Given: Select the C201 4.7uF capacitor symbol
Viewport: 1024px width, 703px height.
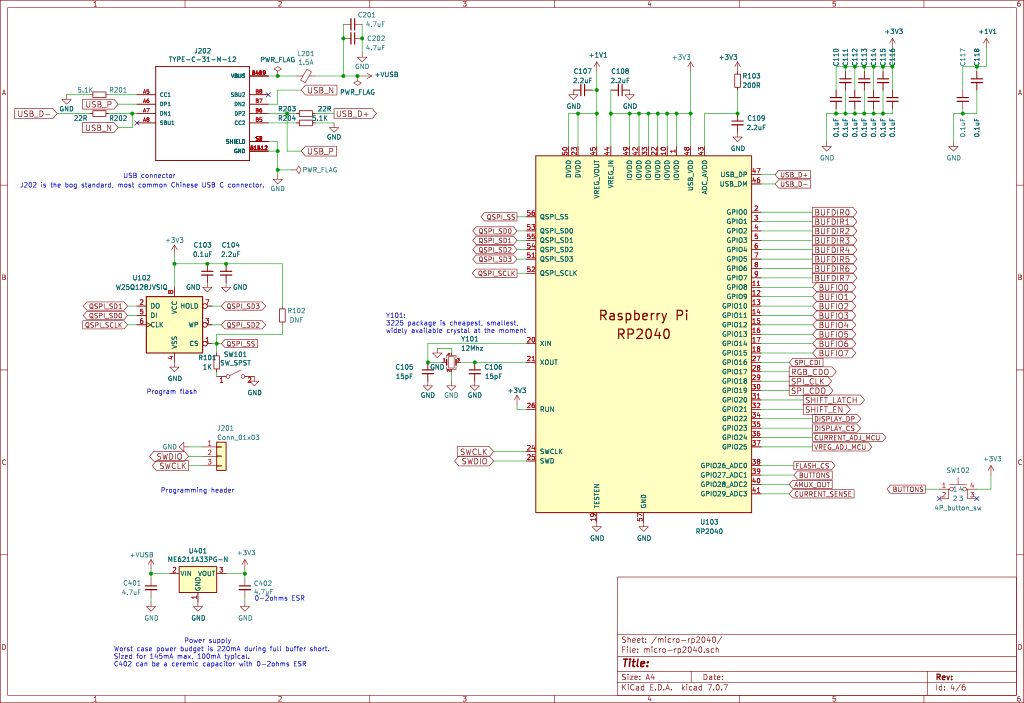Looking at the screenshot, I should pos(353,24).
